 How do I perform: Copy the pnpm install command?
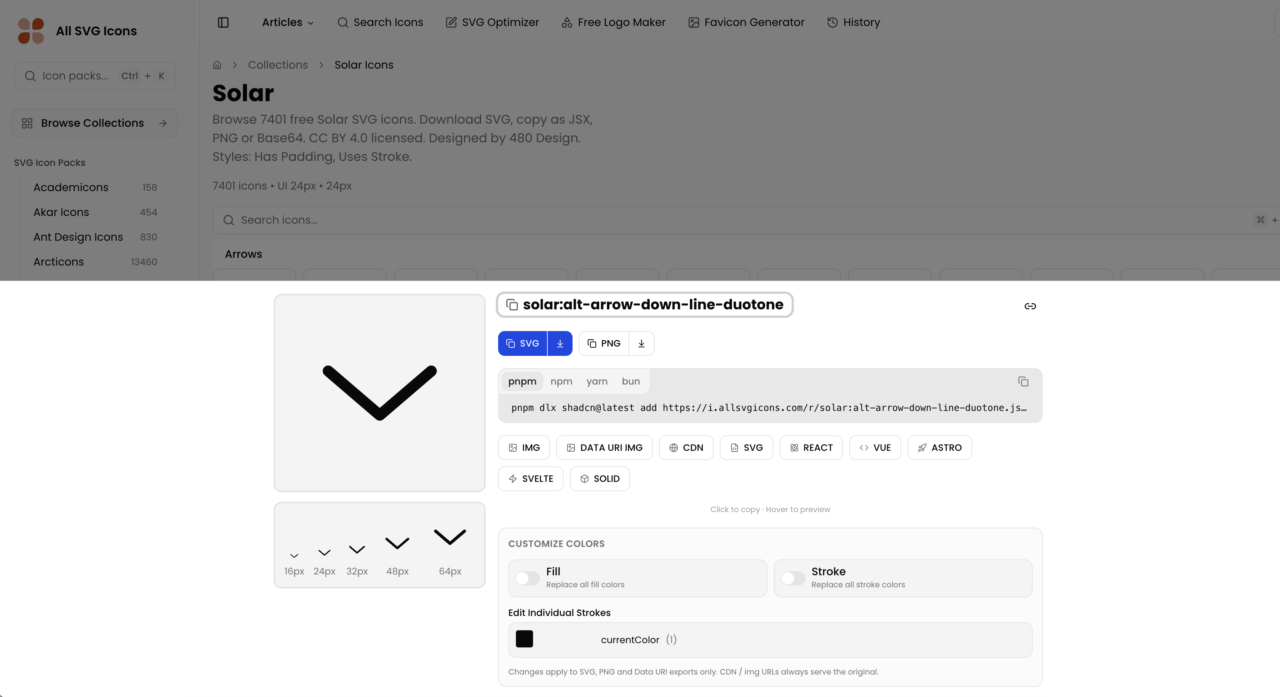pyautogui.click(x=1023, y=382)
